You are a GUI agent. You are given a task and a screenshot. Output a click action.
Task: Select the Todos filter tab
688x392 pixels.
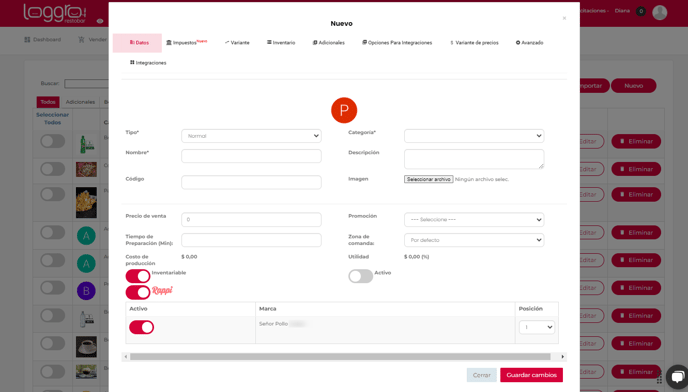48,102
